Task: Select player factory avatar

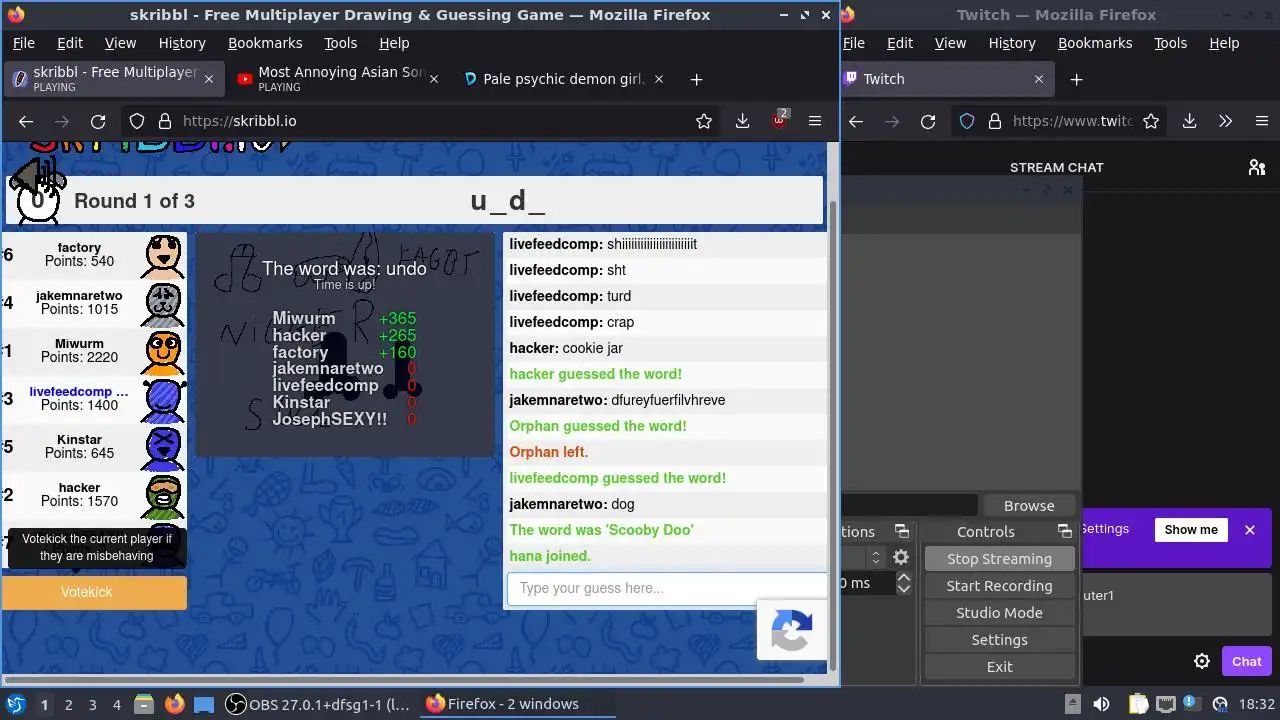Action: click(x=163, y=256)
